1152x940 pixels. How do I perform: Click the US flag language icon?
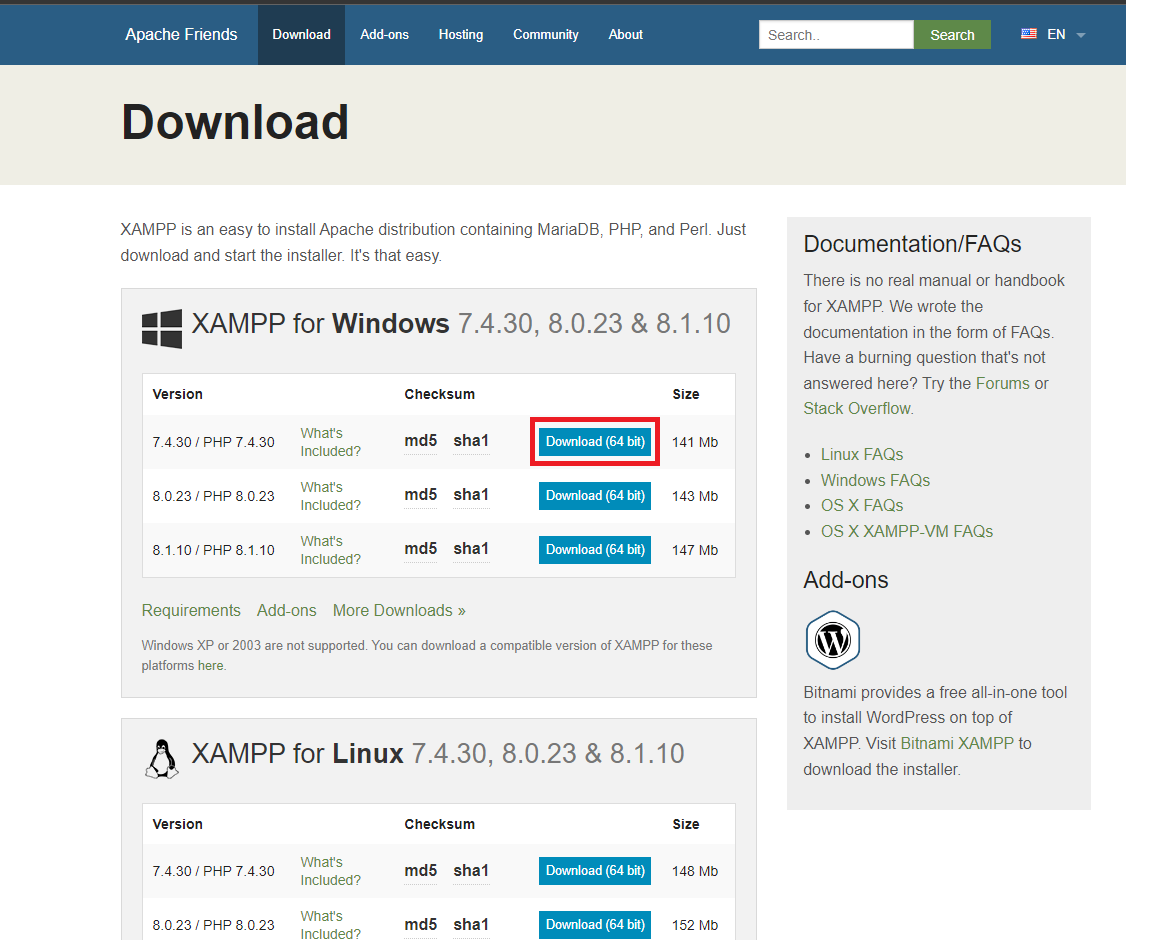point(1029,34)
